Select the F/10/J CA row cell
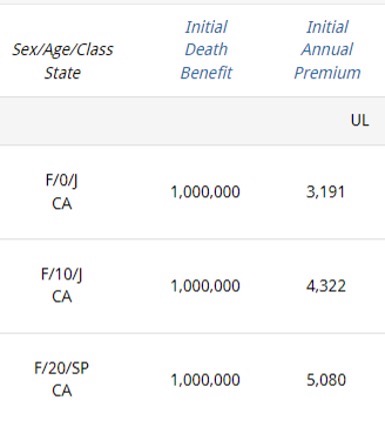The image size is (385, 428). click(62, 285)
